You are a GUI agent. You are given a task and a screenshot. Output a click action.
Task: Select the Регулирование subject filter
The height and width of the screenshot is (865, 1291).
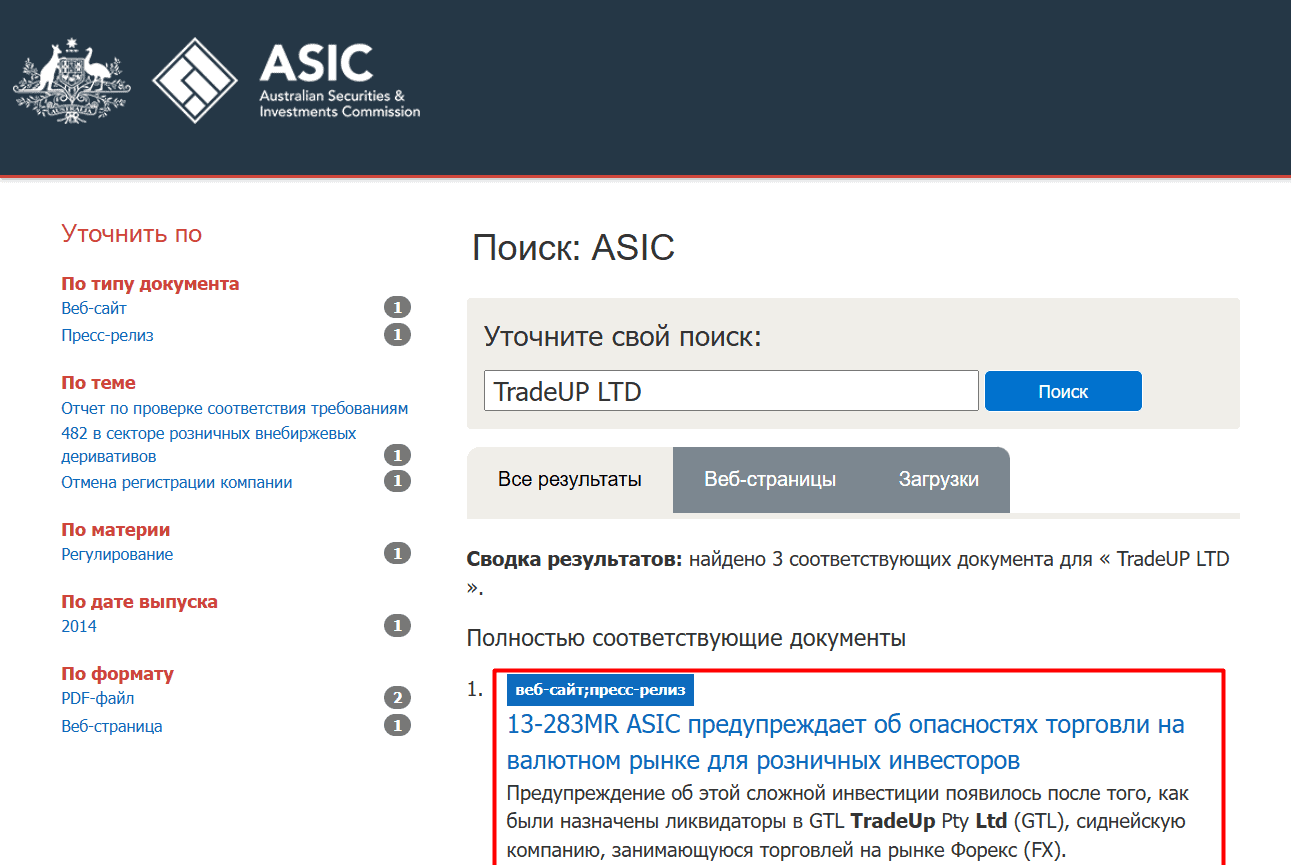(116, 553)
